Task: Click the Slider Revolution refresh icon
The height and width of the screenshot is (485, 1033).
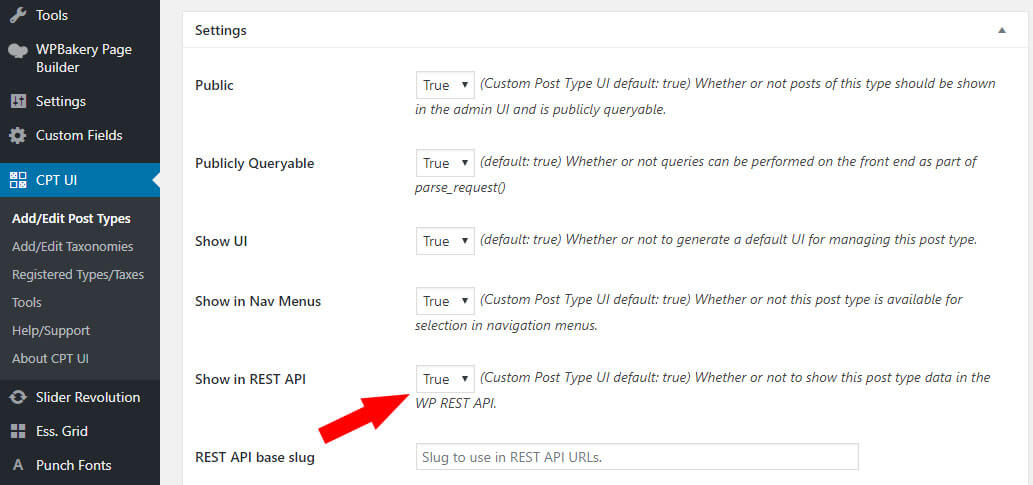Action: pyautogui.click(x=18, y=397)
